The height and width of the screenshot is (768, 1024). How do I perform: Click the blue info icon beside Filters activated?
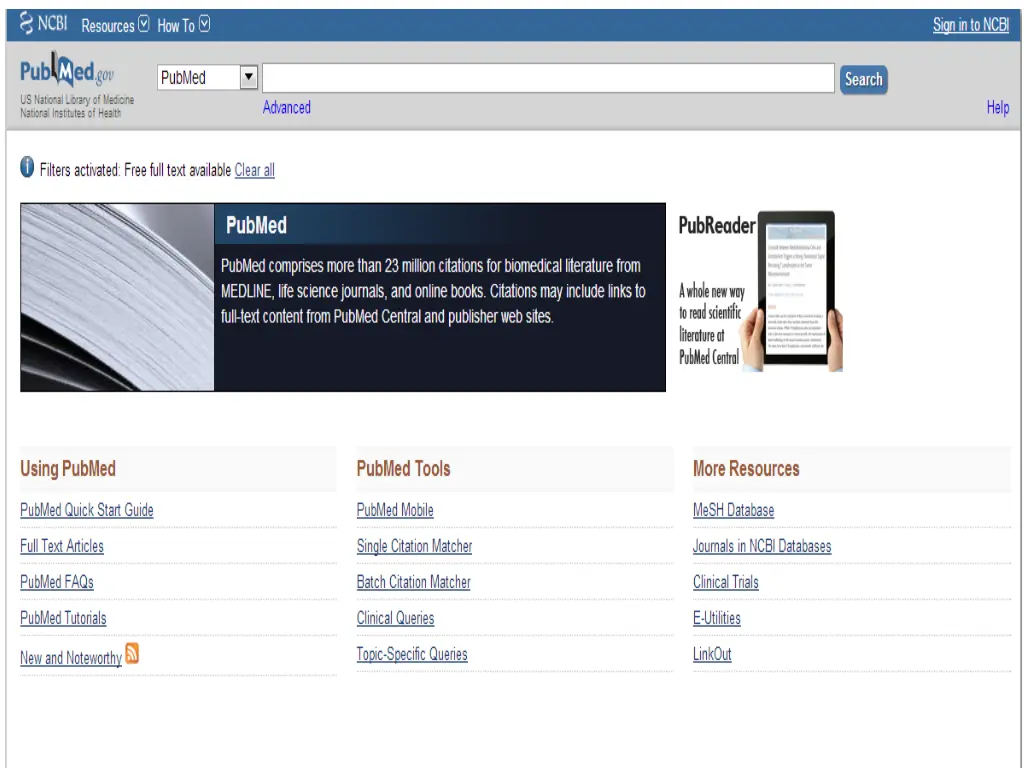click(27, 167)
